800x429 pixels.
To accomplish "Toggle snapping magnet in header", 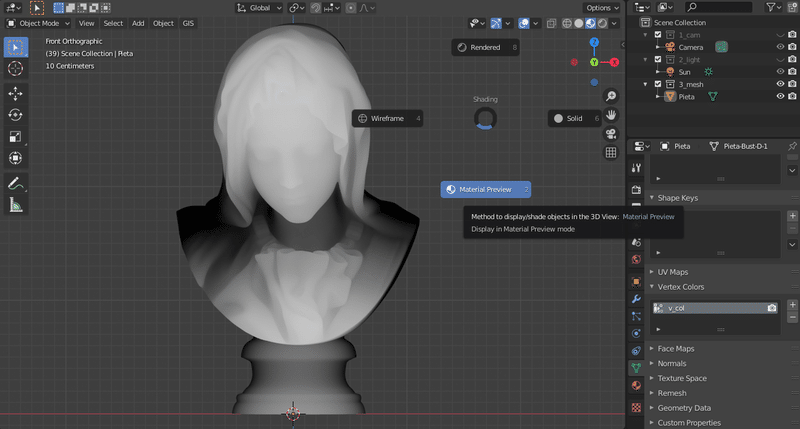I will pos(315,8).
